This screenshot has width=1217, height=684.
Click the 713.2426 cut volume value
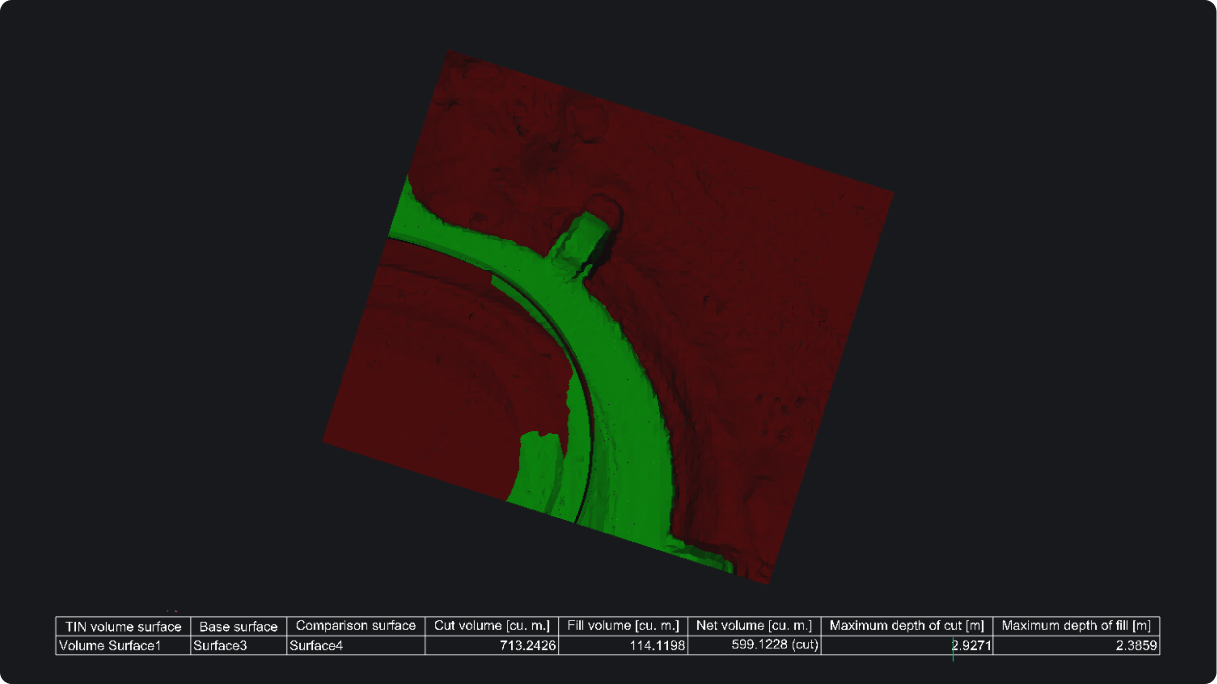525,645
